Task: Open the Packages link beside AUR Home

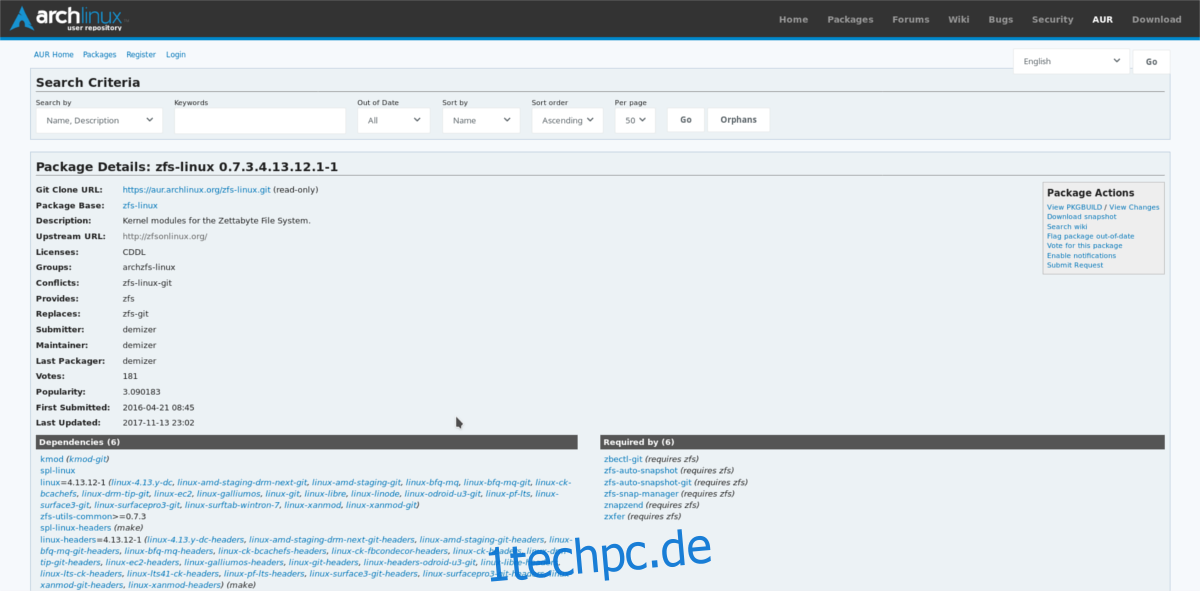Action: (100, 54)
